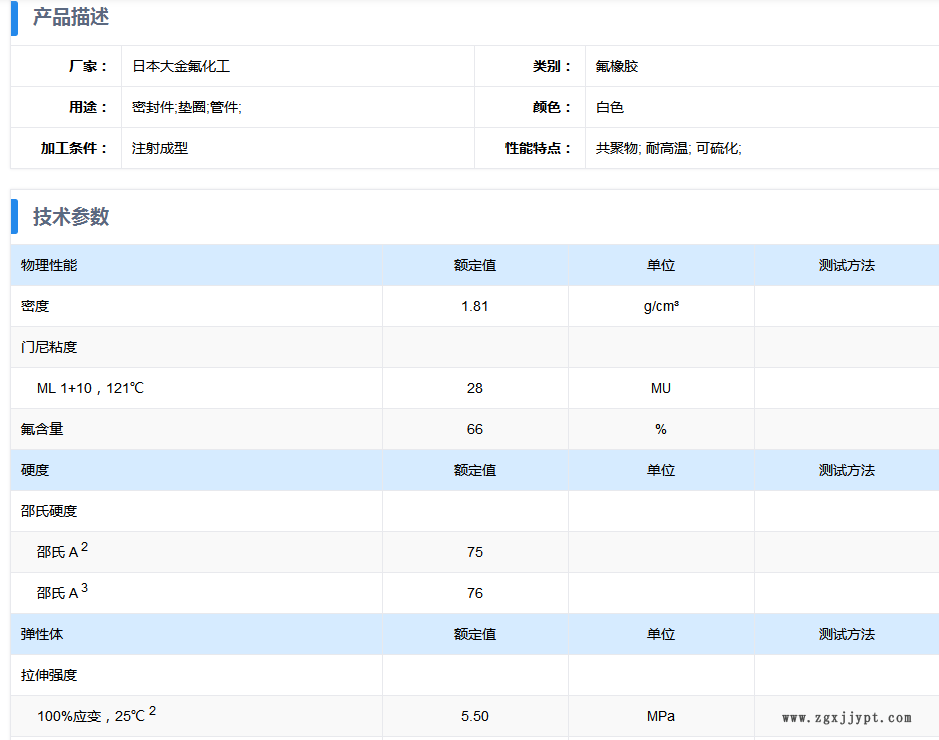The height and width of the screenshot is (740, 939).
Task: Select the ML 1+10, 121℃ row label
Action: point(90,388)
